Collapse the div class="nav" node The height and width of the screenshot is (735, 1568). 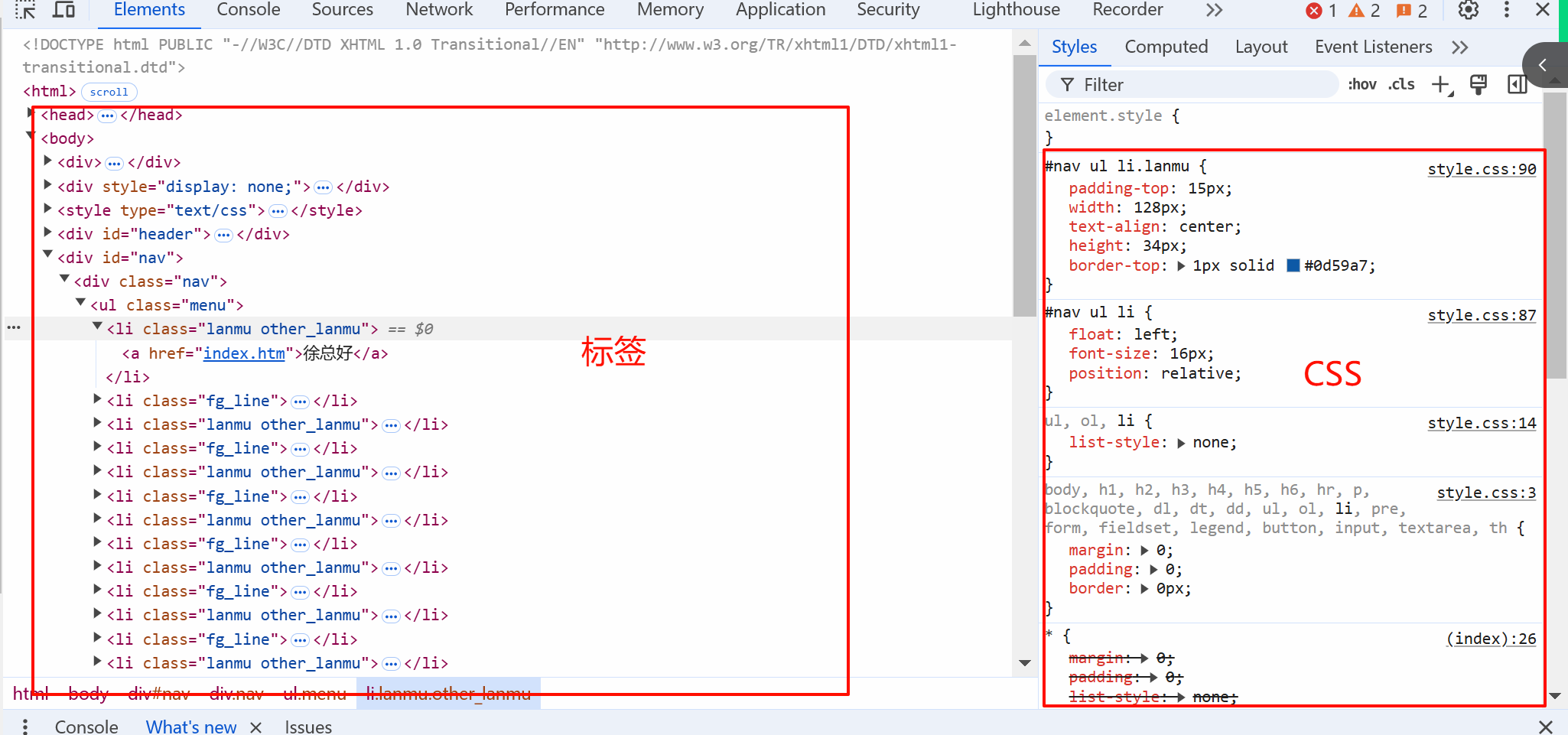click(64, 278)
